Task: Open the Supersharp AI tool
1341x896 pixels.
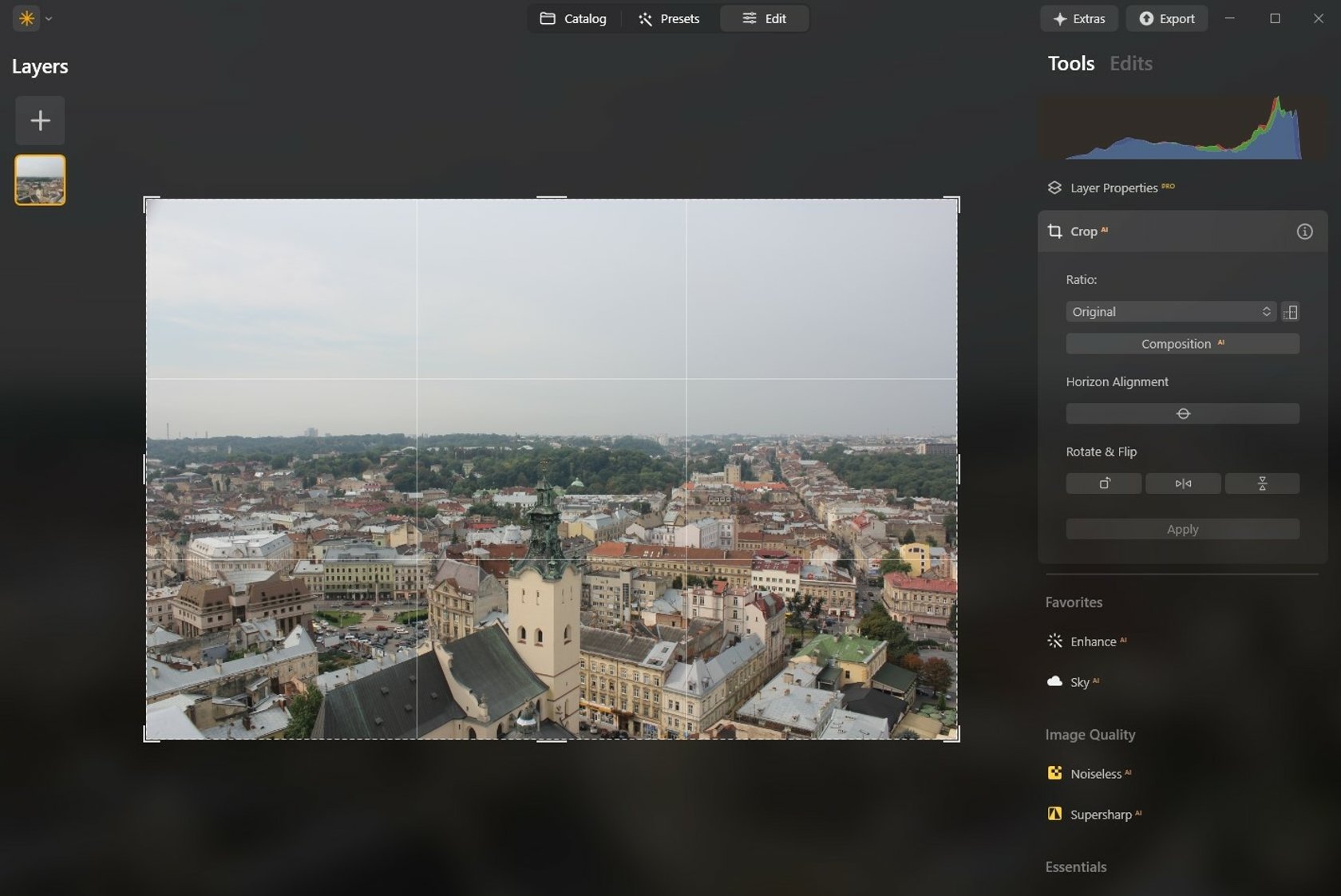Action: click(x=1102, y=814)
